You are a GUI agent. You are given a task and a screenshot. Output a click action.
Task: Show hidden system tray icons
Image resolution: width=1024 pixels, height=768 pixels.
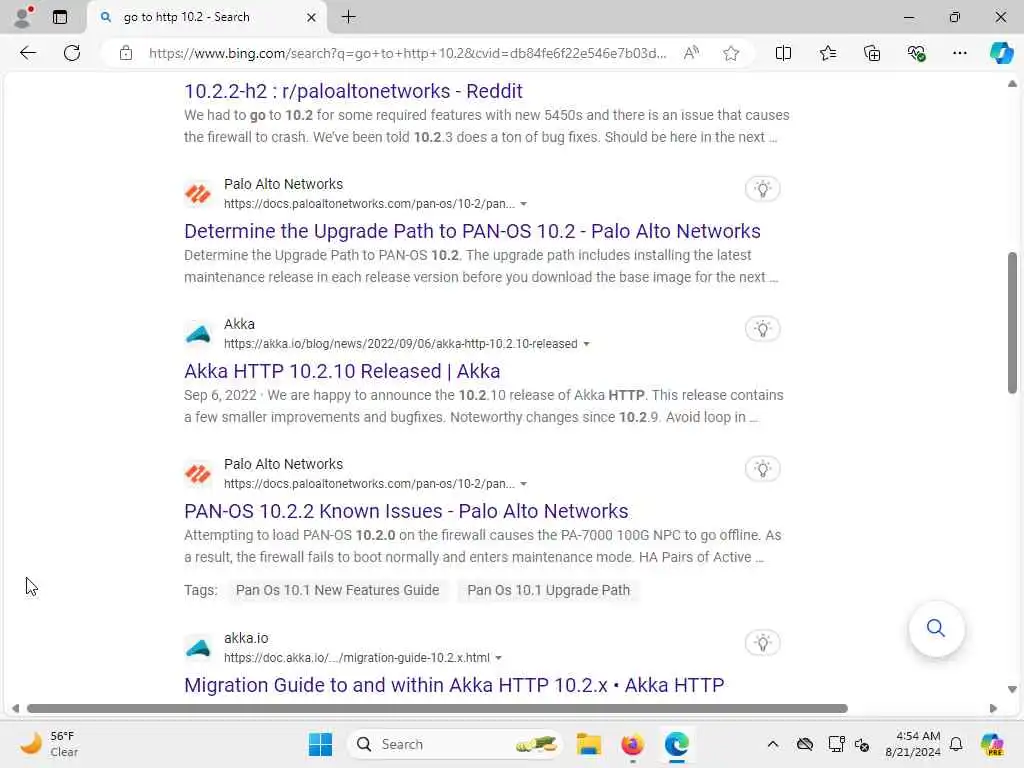point(773,744)
